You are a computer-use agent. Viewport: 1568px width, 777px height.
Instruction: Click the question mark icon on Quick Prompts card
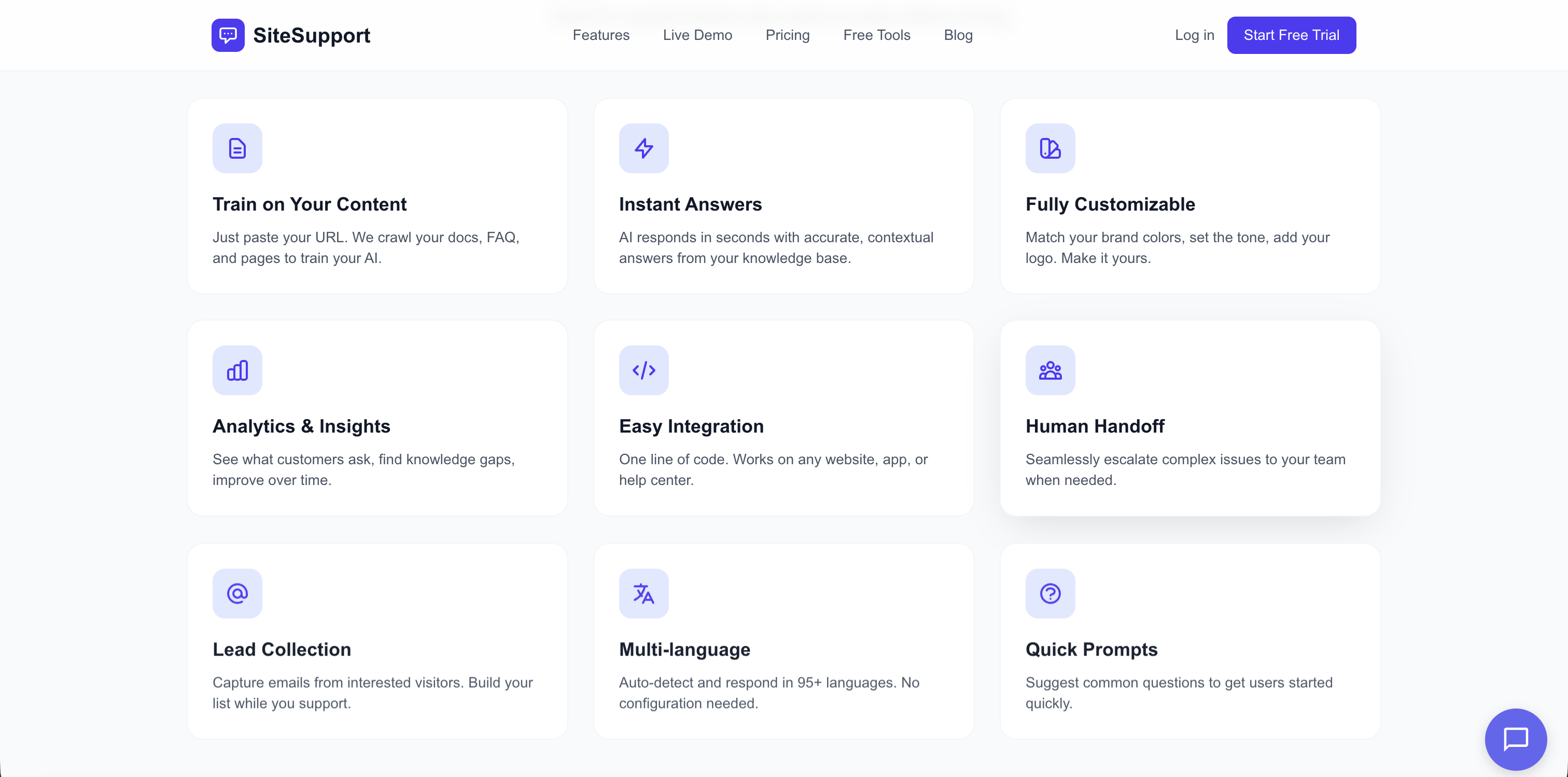(1050, 592)
